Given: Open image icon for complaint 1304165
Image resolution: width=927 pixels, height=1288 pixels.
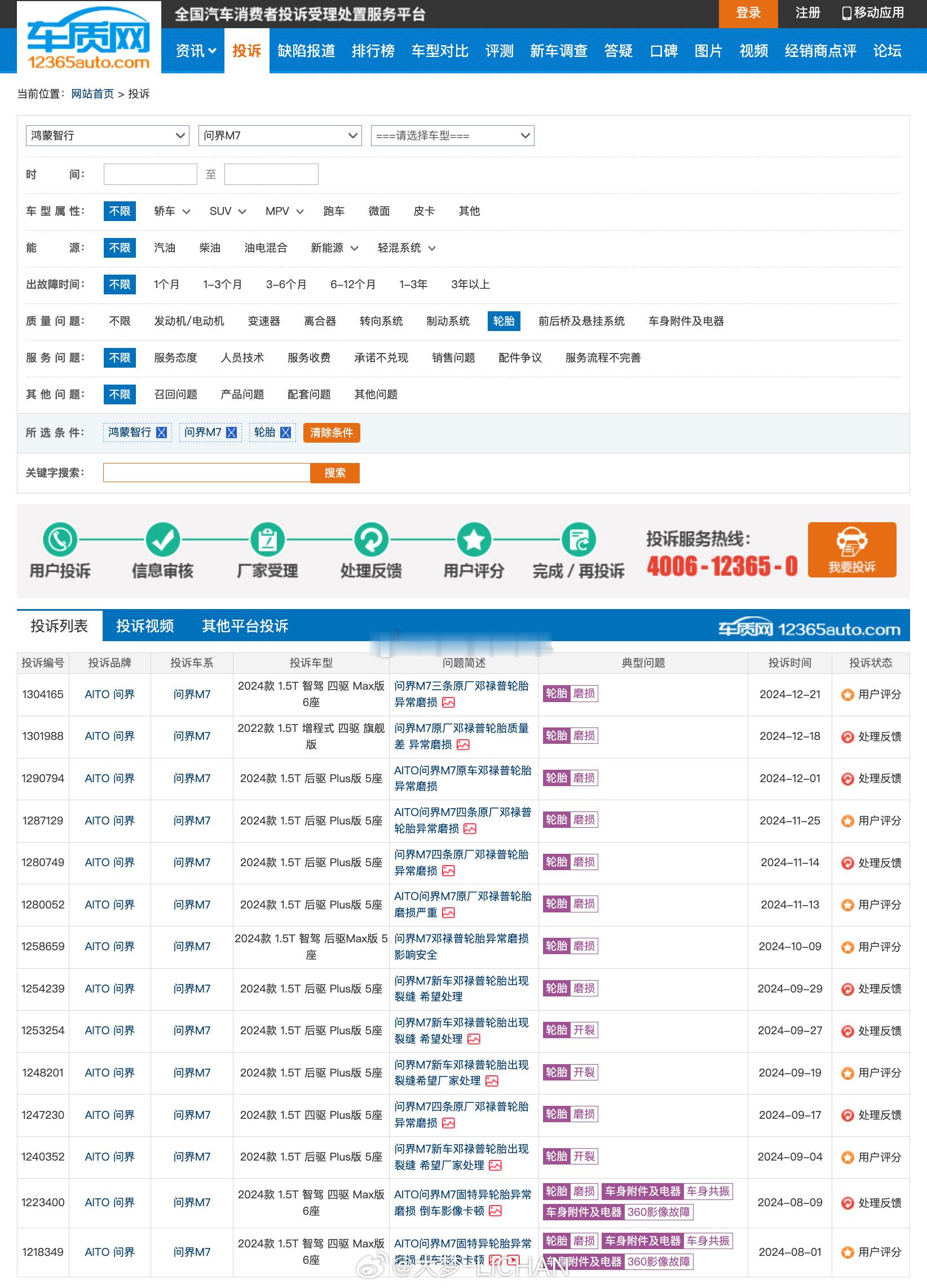Looking at the screenshot, I should [x=449, y=703].
